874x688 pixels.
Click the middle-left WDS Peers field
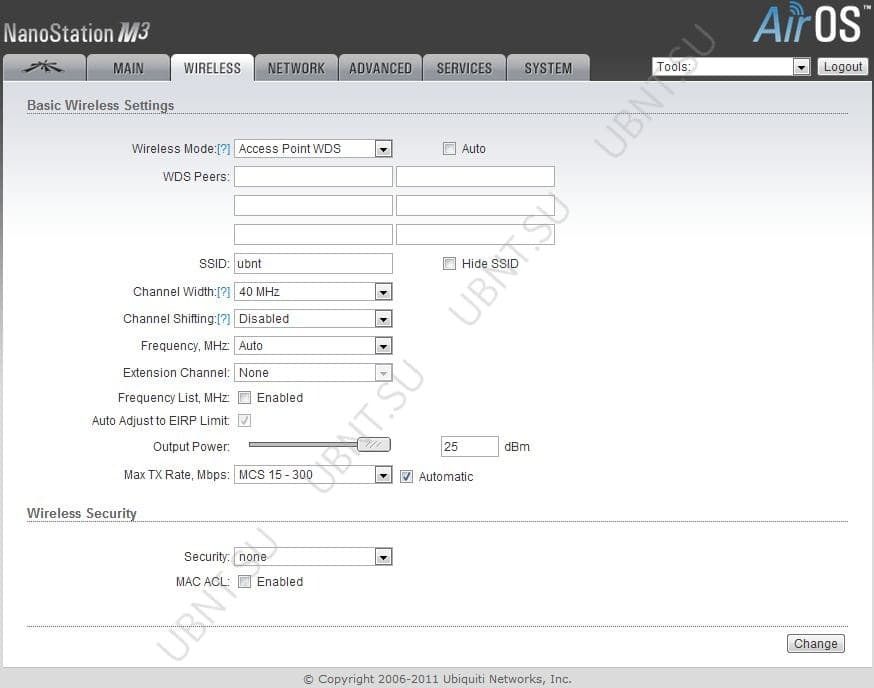(x=313, y=205)
